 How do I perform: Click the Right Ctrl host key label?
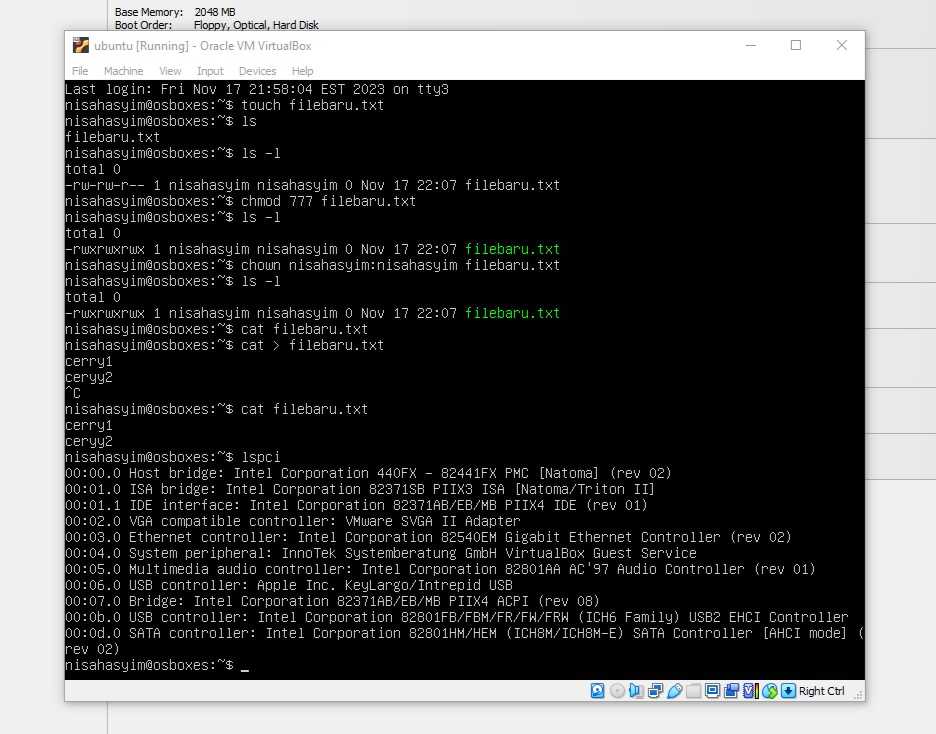(821, 691)
